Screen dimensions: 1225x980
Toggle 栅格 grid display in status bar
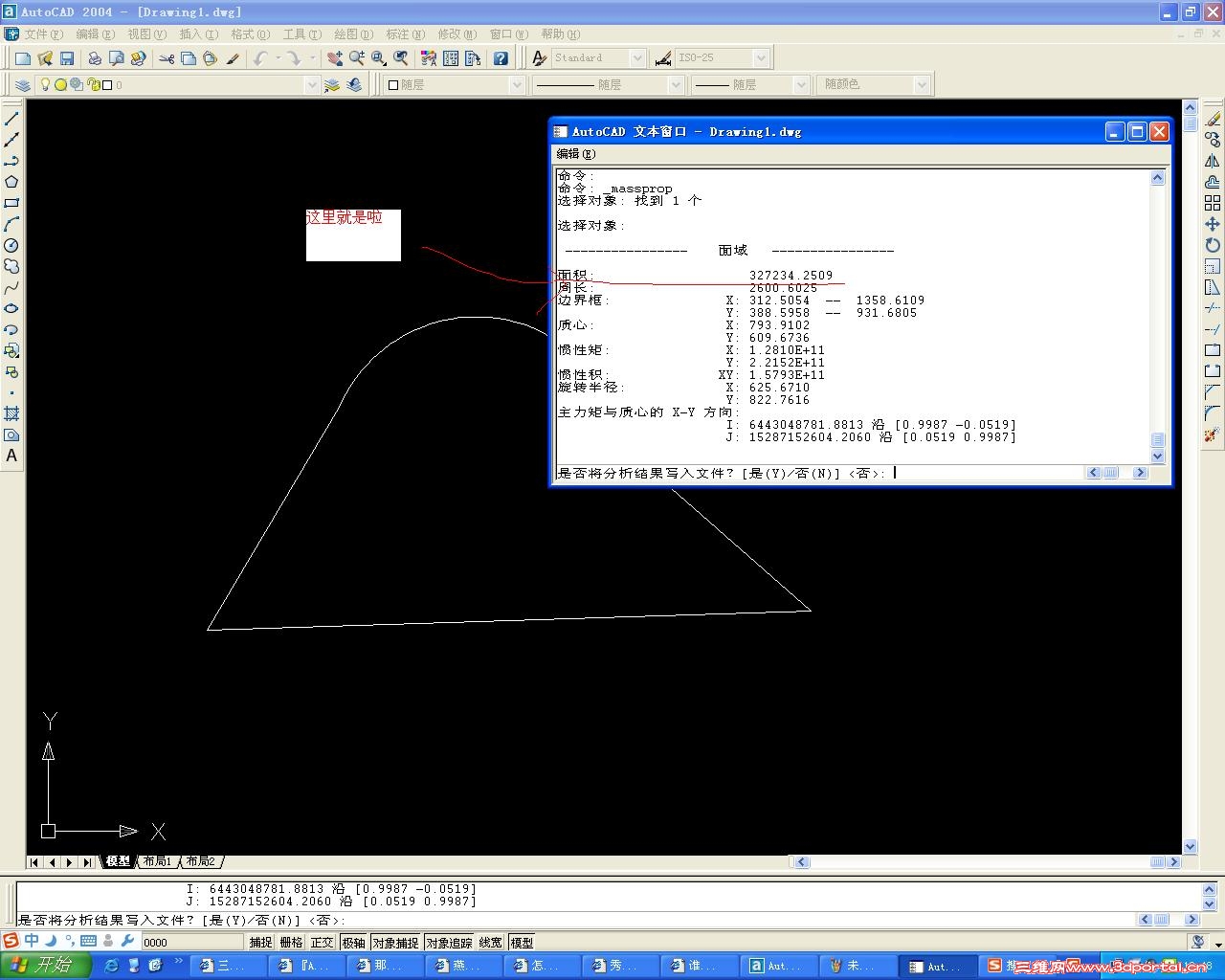click(291, 943)
